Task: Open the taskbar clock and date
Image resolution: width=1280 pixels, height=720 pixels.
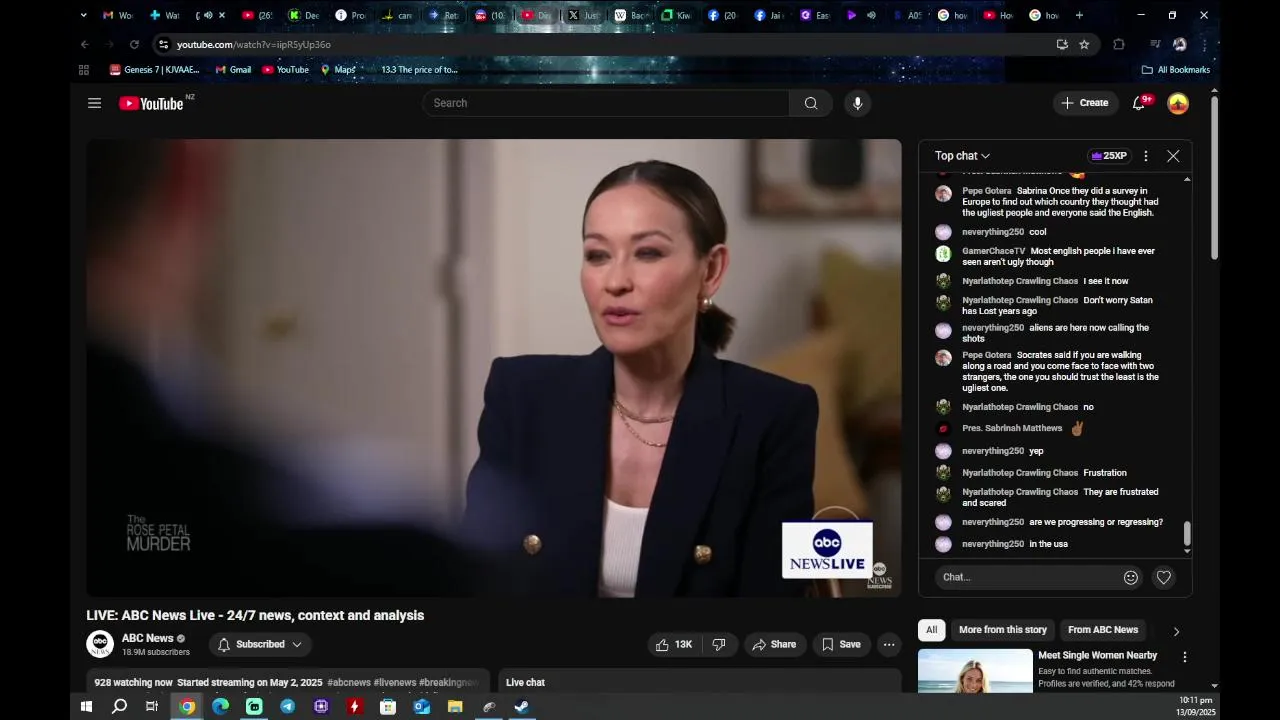Action: pyautogui.click(x=1196, y=706)
